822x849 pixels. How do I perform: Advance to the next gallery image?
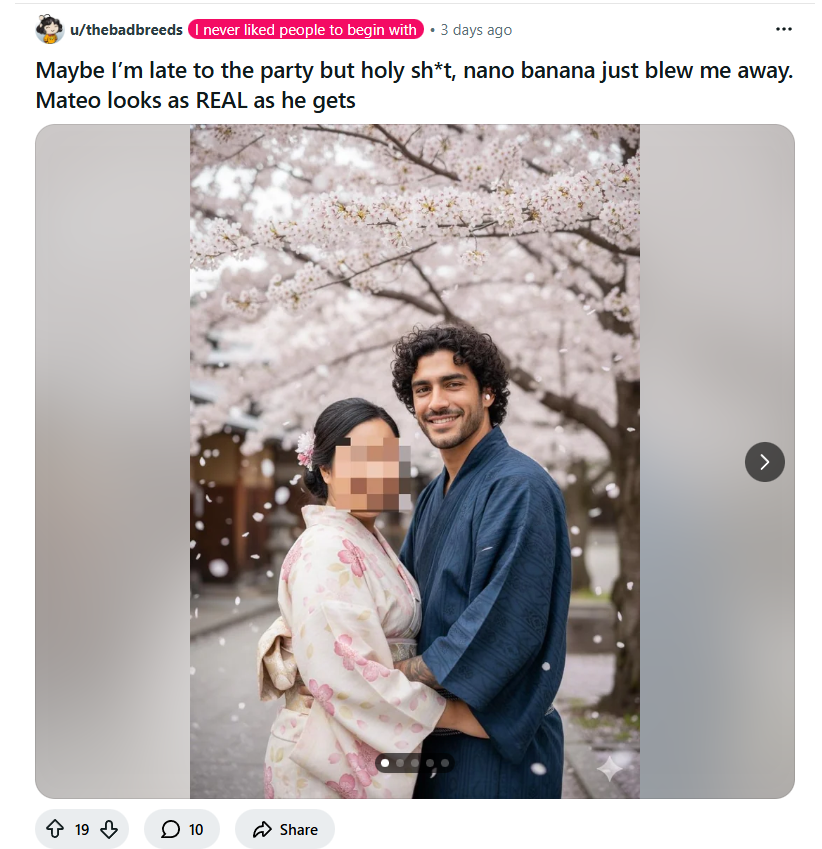click(765, 462)
